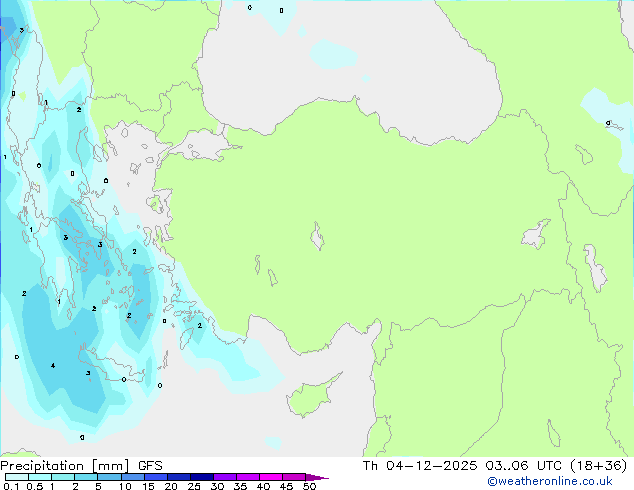Select the lightest 0.1–0.5 mm legend swatch
634x490 pixels.
17,477
